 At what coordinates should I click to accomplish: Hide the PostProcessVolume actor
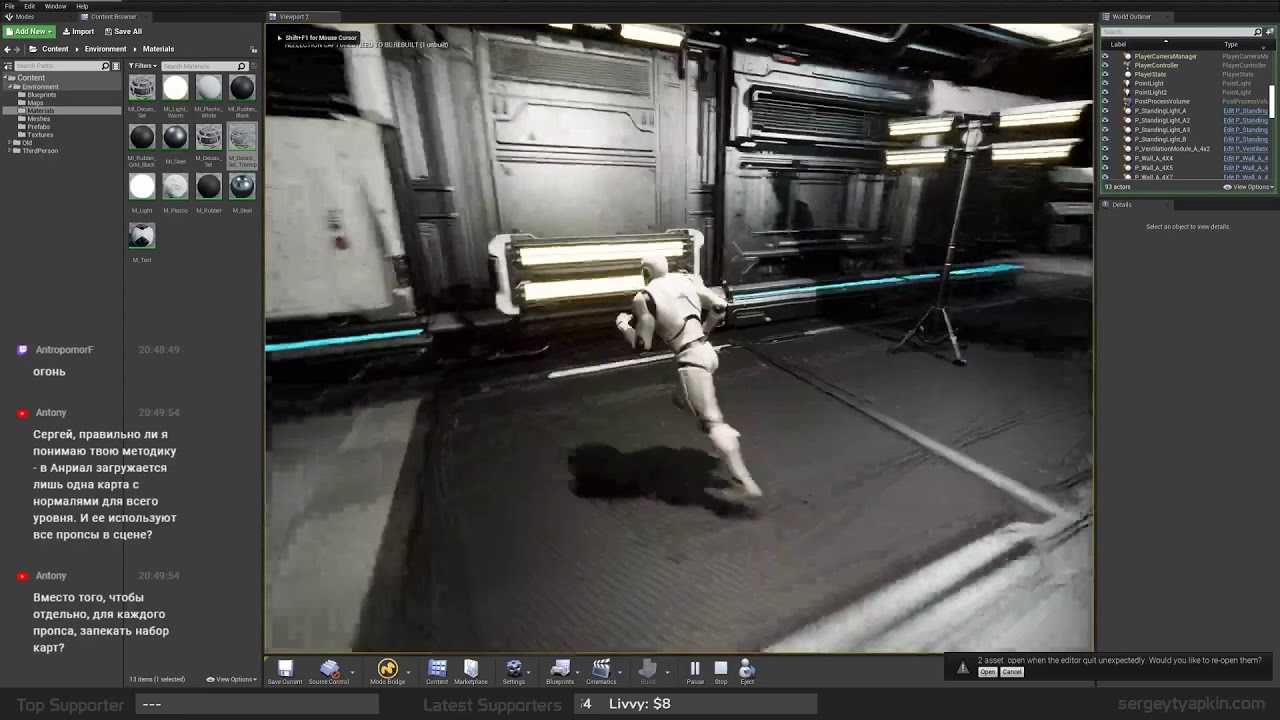click(x=1105, y=102)
